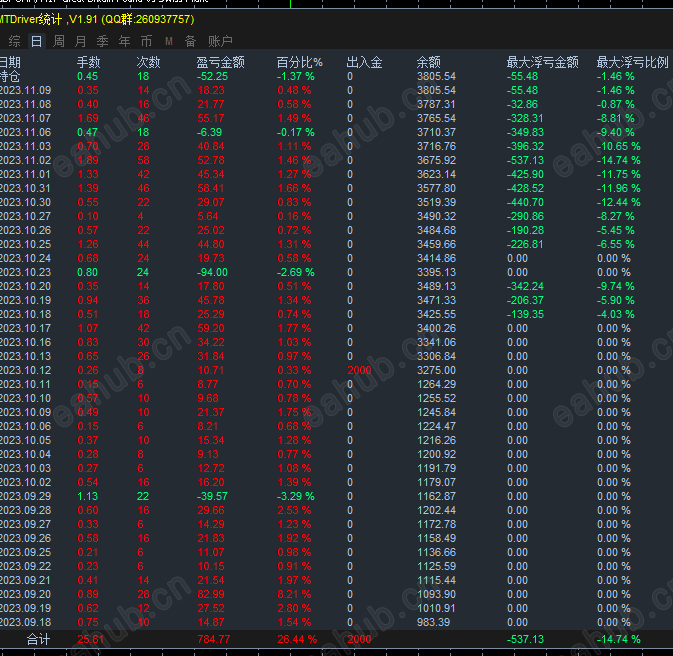The width and height of the screenshot is (673, 656).
Task: Select the M tab
Action: click(x=169, y=41)
